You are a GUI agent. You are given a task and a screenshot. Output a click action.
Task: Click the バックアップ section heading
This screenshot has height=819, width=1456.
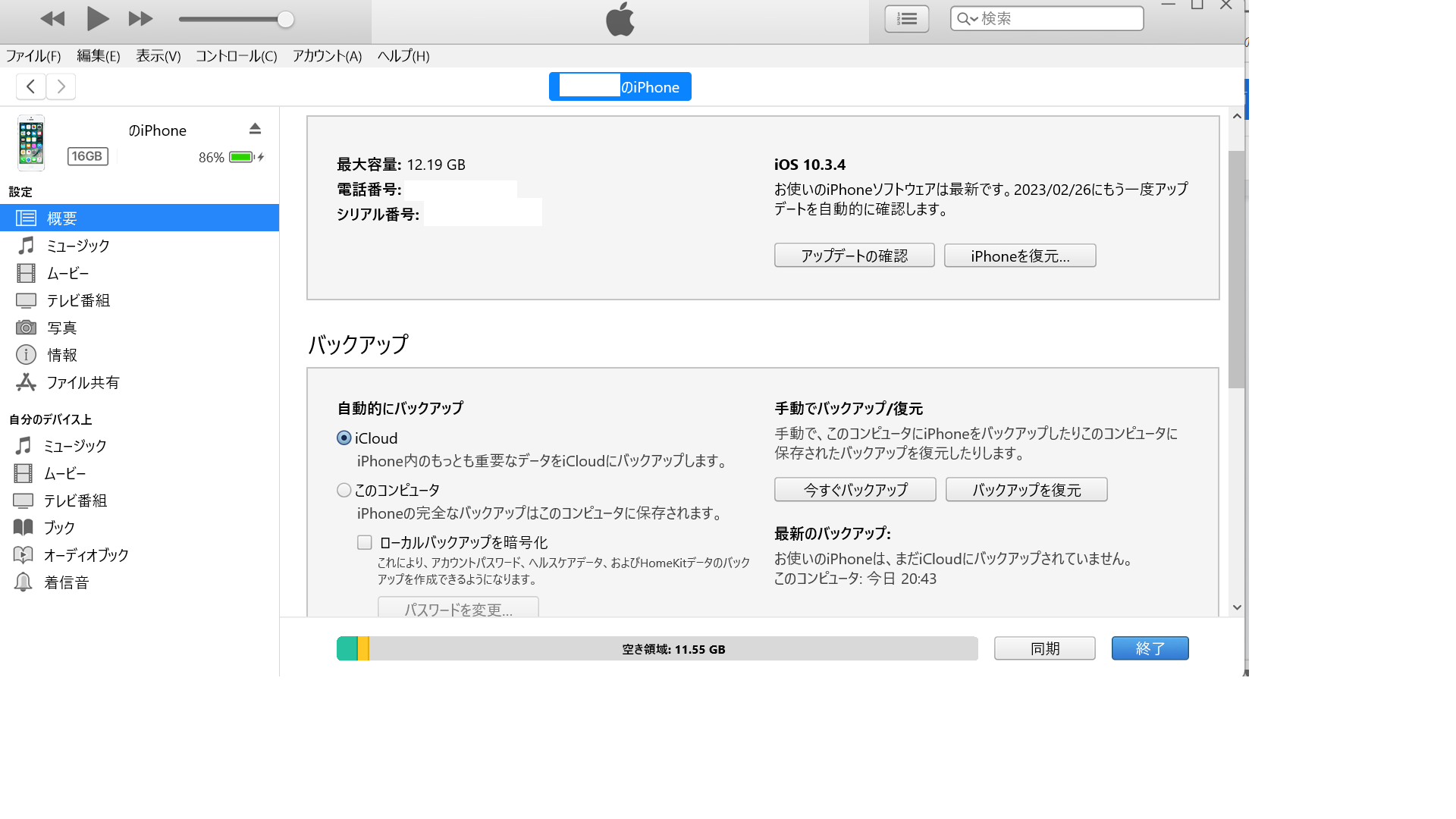(x=358, y=344)
